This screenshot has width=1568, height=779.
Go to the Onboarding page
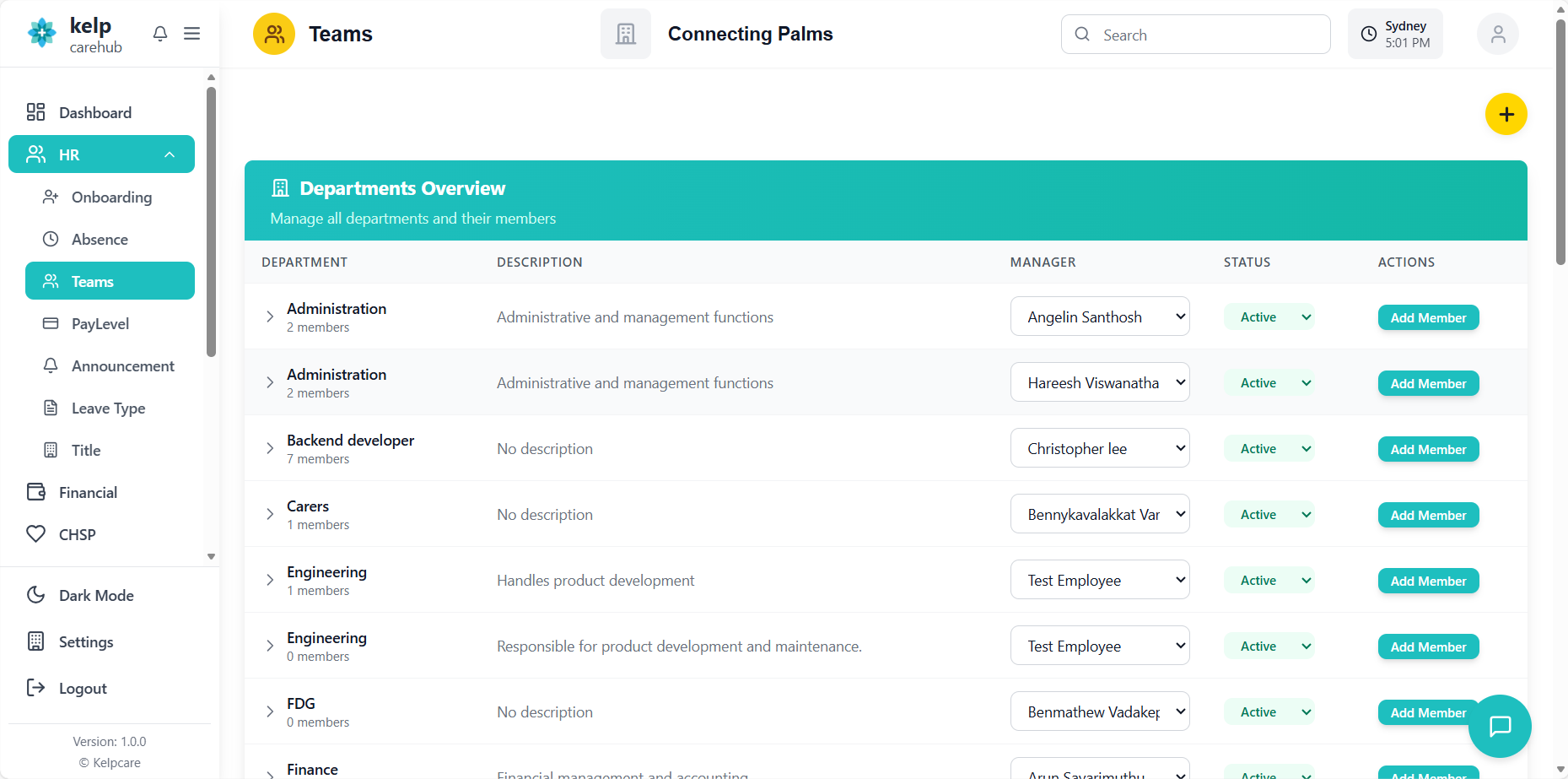pyautogui.click(x=111, y=197)
